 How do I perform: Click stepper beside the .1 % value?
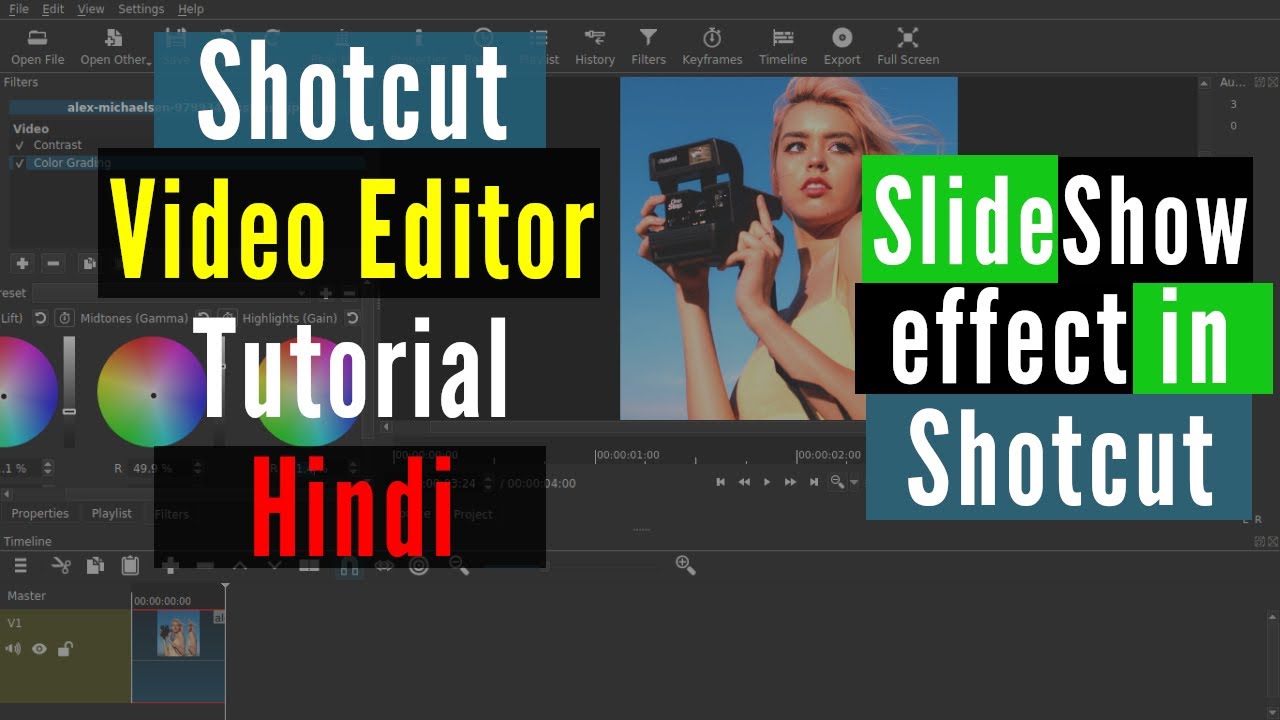[47, 468]
